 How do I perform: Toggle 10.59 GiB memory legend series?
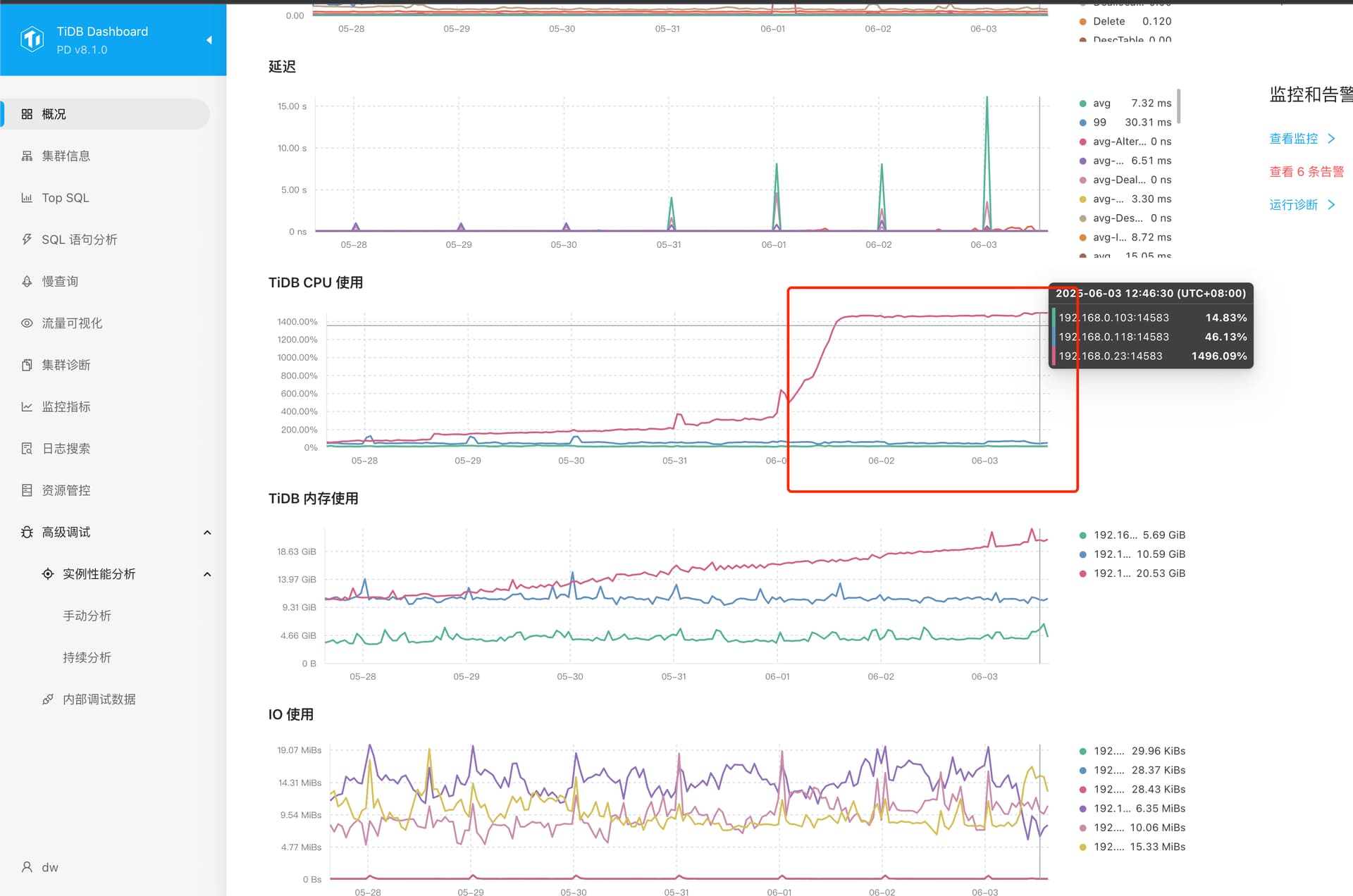tap(1132, 554)
